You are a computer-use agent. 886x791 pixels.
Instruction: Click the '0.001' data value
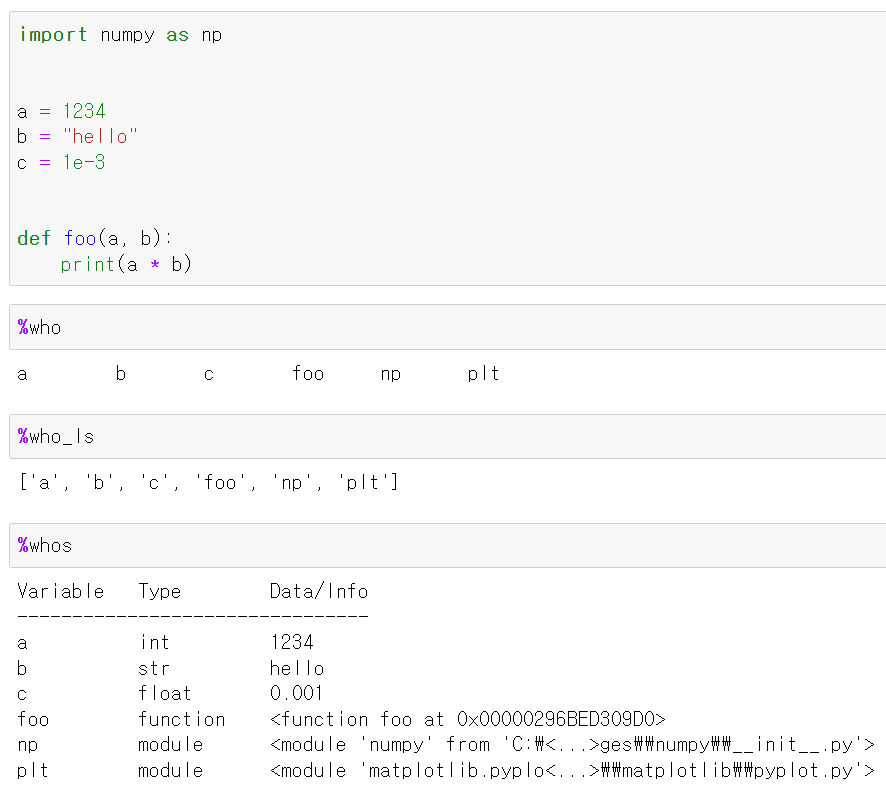point(296,693)
